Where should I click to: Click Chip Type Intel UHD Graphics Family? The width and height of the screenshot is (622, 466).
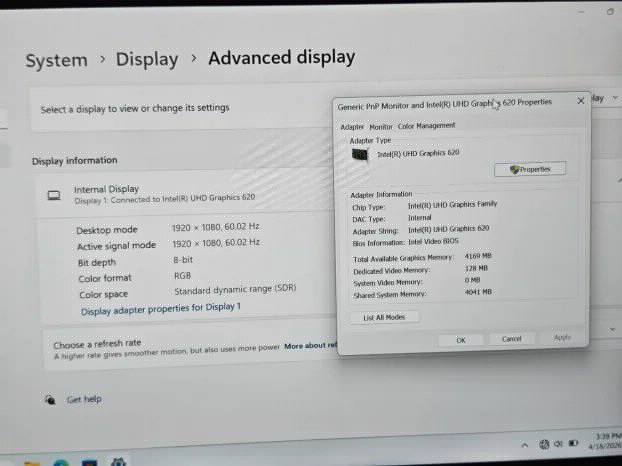pyautogui.click(x=452, y=205)
